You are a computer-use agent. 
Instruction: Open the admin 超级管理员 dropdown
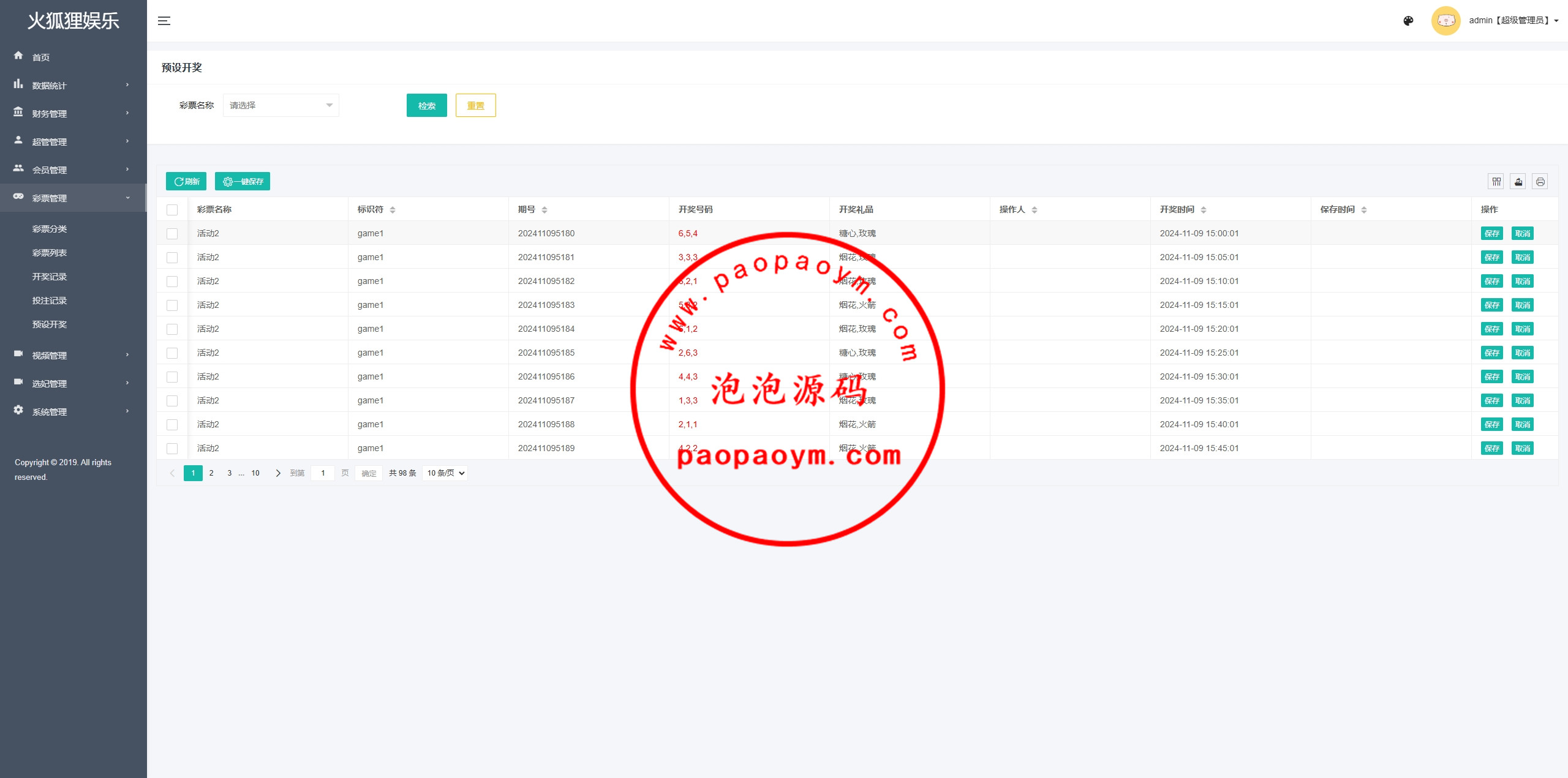coord(1513,21)
